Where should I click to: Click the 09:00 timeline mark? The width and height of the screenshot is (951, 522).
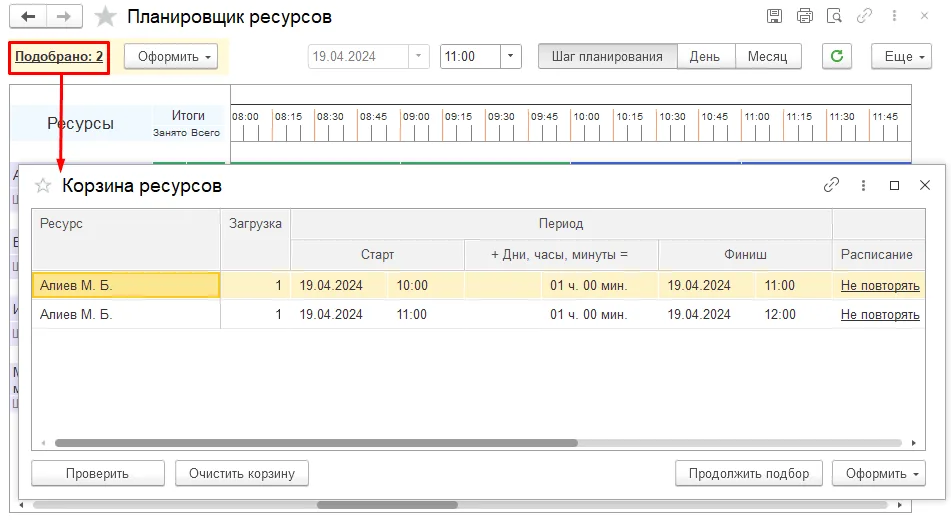tap(416, 116)
